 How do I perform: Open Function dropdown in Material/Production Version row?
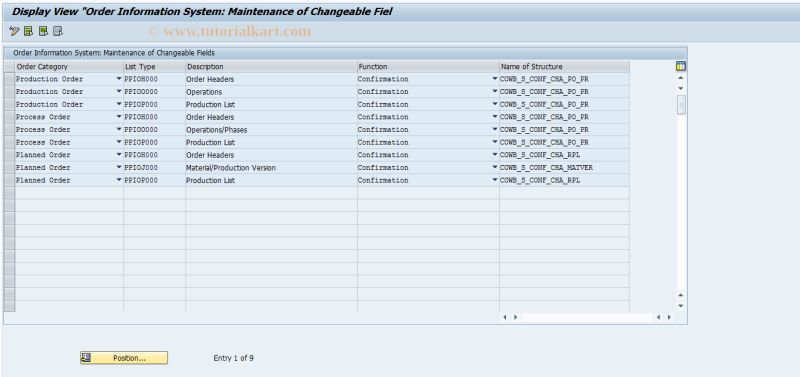[494, 167]
